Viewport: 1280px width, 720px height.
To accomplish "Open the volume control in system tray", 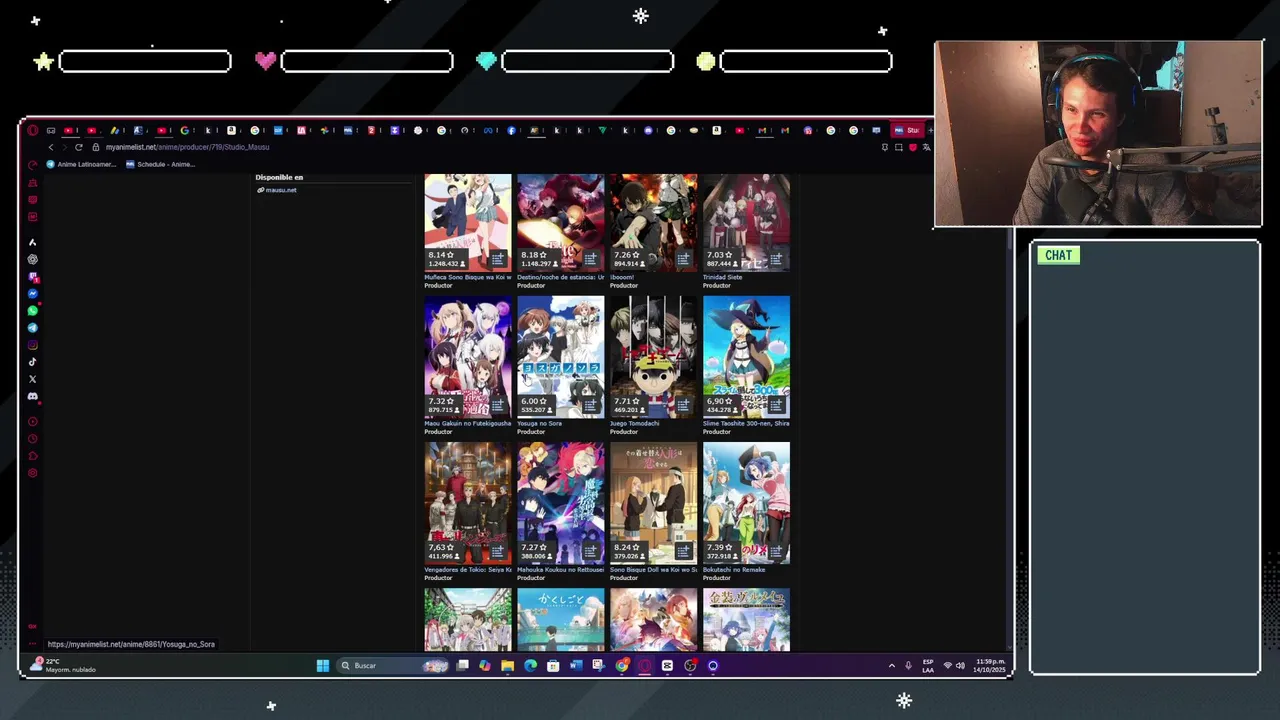I will [960, 665].
